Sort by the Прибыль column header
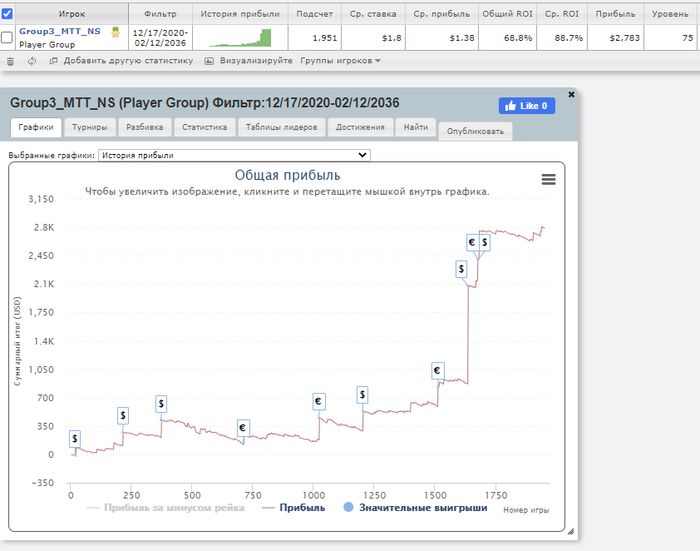700x551 pixels. (615, 14)
